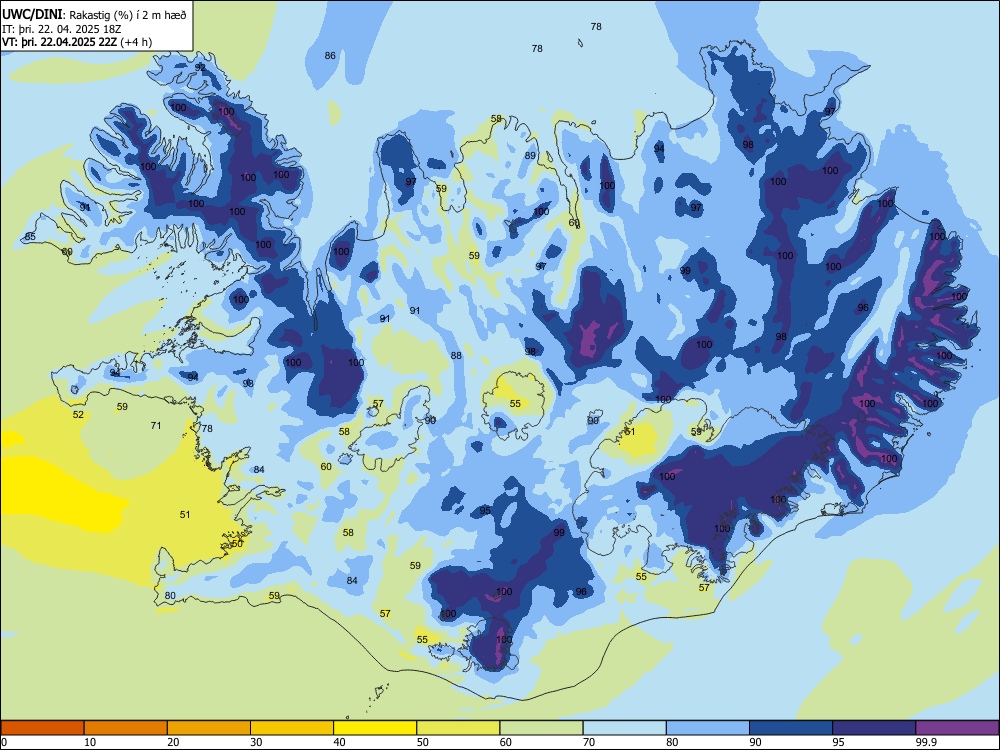Viewport: 1000px width, 750px height.
Task: Select the 95–99.9 navy legend swatch
Action: coord(874,728)
